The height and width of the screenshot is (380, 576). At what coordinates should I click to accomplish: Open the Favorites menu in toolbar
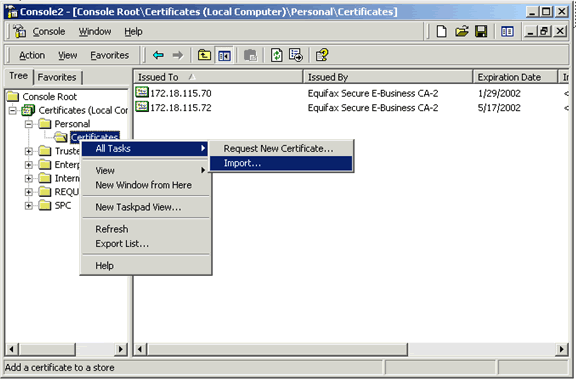[x=109, y=55]
